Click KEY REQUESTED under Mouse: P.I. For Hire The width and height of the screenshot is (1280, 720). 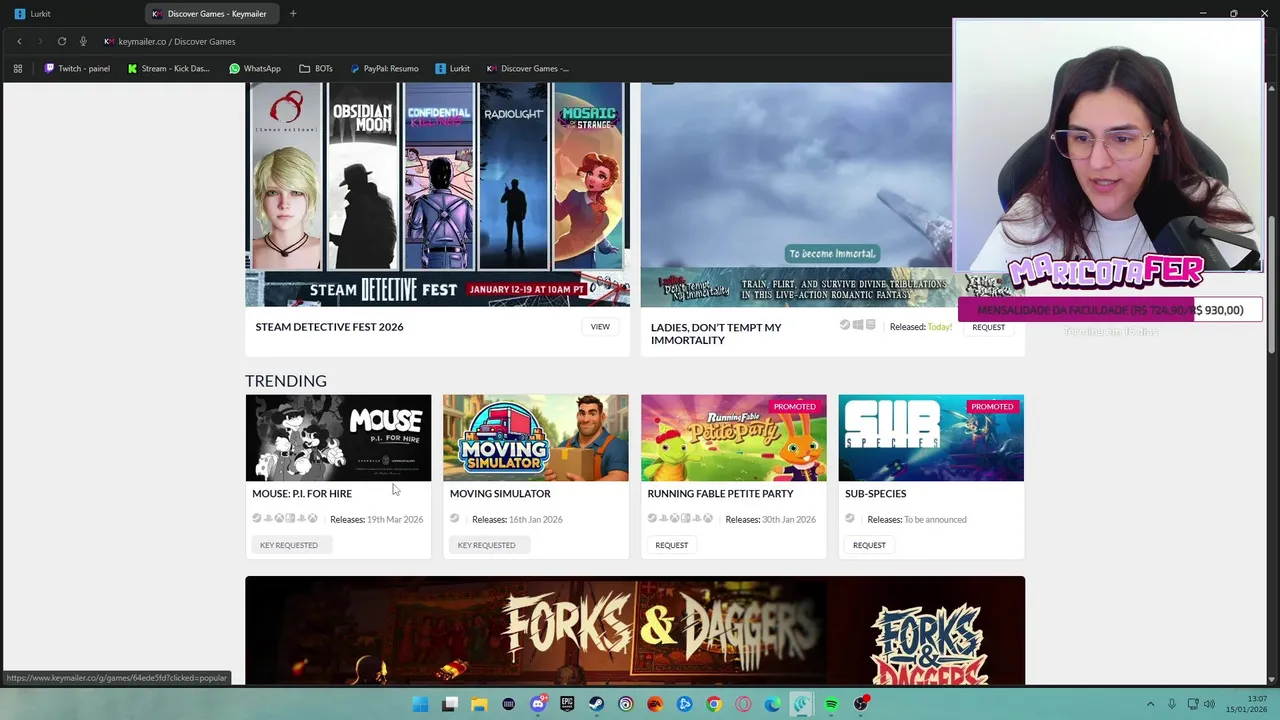point(289,545)
